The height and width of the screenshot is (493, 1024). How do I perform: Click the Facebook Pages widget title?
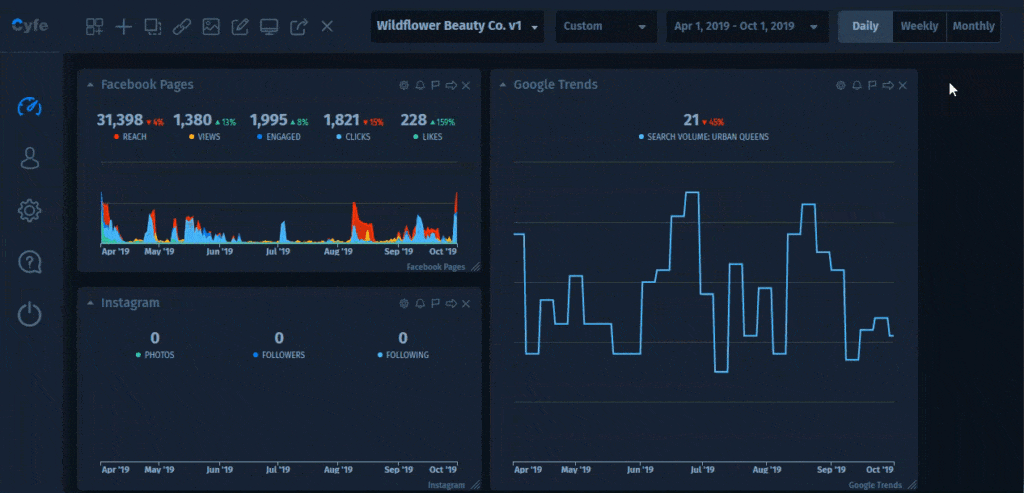147,85
